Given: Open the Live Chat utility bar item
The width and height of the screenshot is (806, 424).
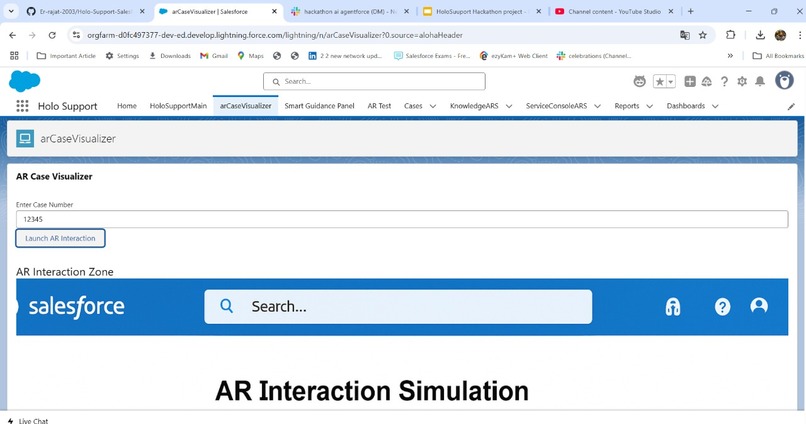Looking at the screenshot, I should pyautogui.click(x=28, y=421).
